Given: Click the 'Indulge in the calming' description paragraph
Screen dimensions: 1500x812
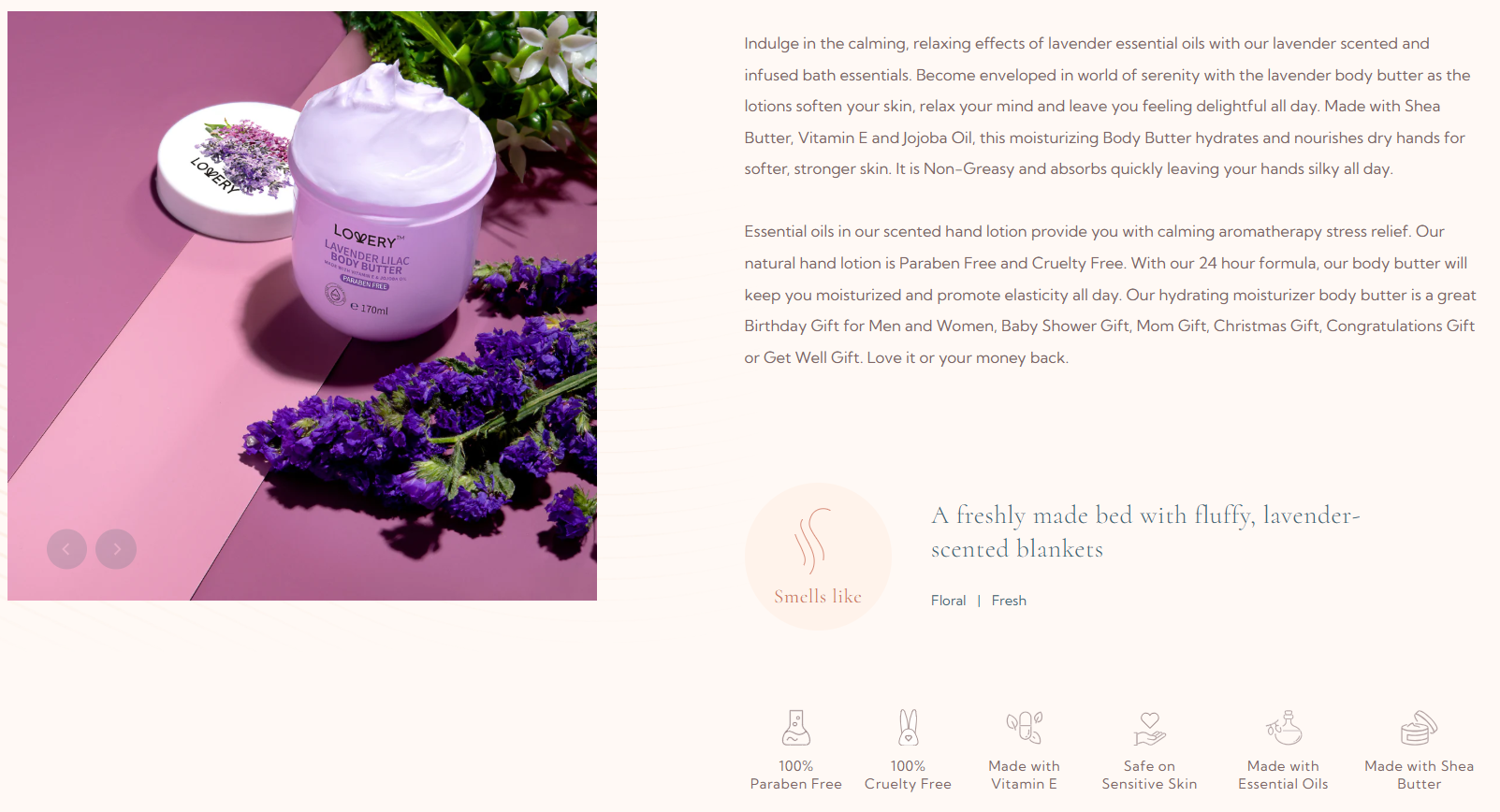Looking at the screenshot, I should (x=1108, y=106).
